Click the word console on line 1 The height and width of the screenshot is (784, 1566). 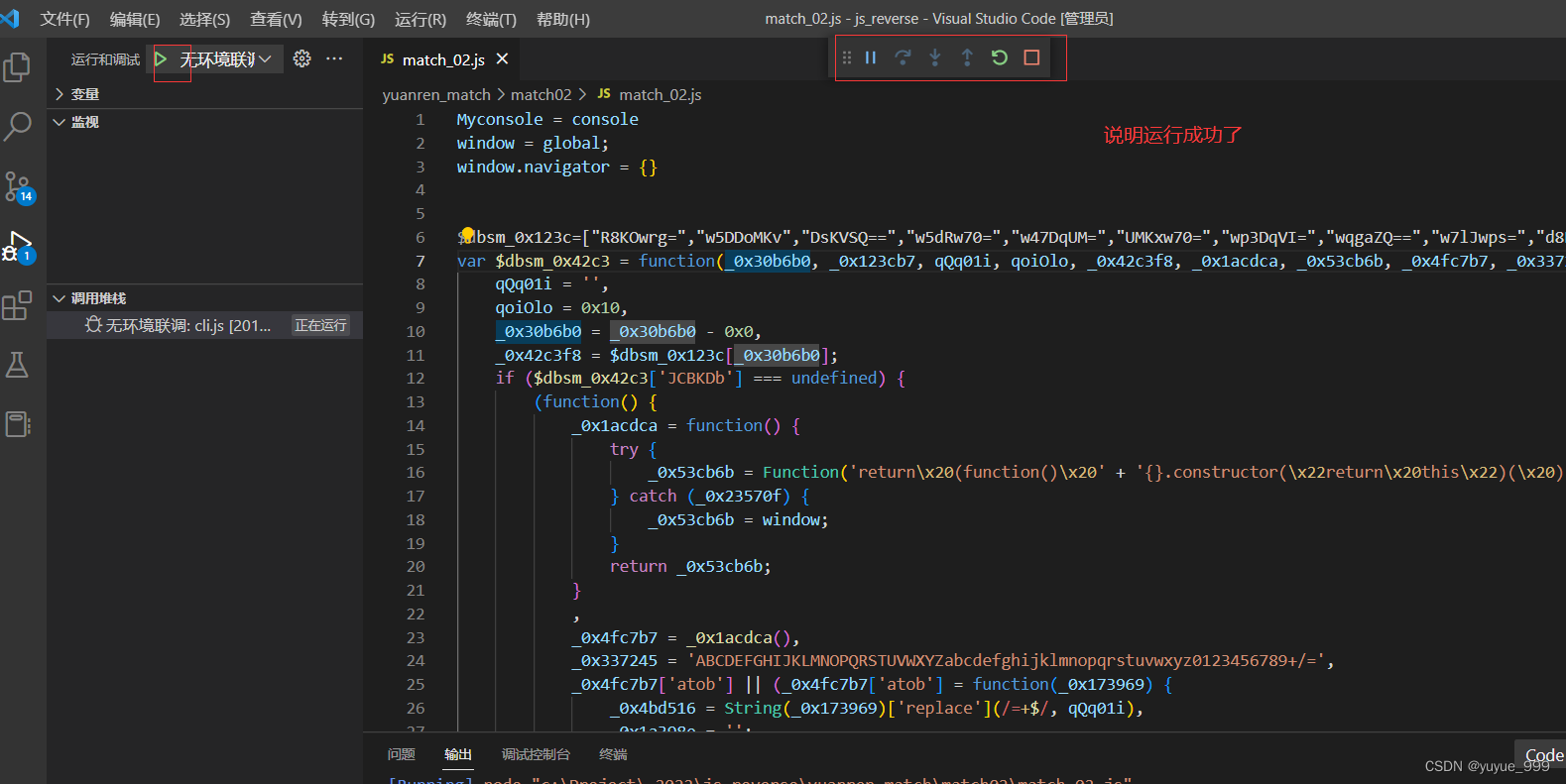pyautogui.click(x=605, y=119)
